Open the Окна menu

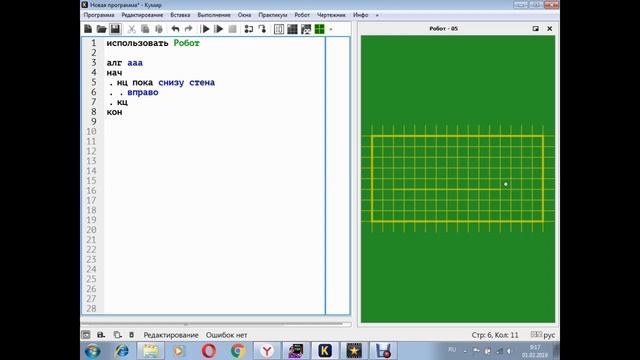point(244,15)
